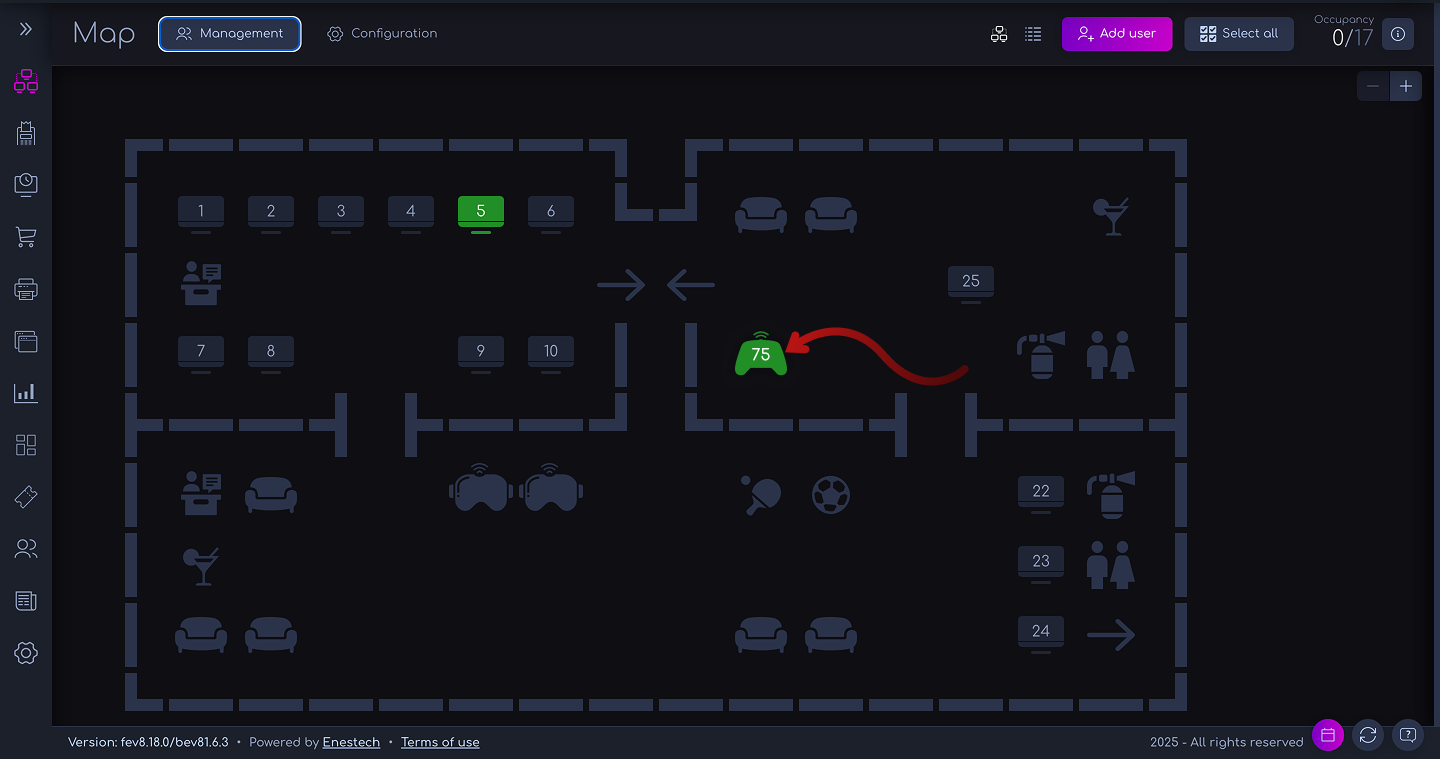Screen dimensions: 1440x759
Task: Select the green computer 5
Action: click(x=481, y=213)
